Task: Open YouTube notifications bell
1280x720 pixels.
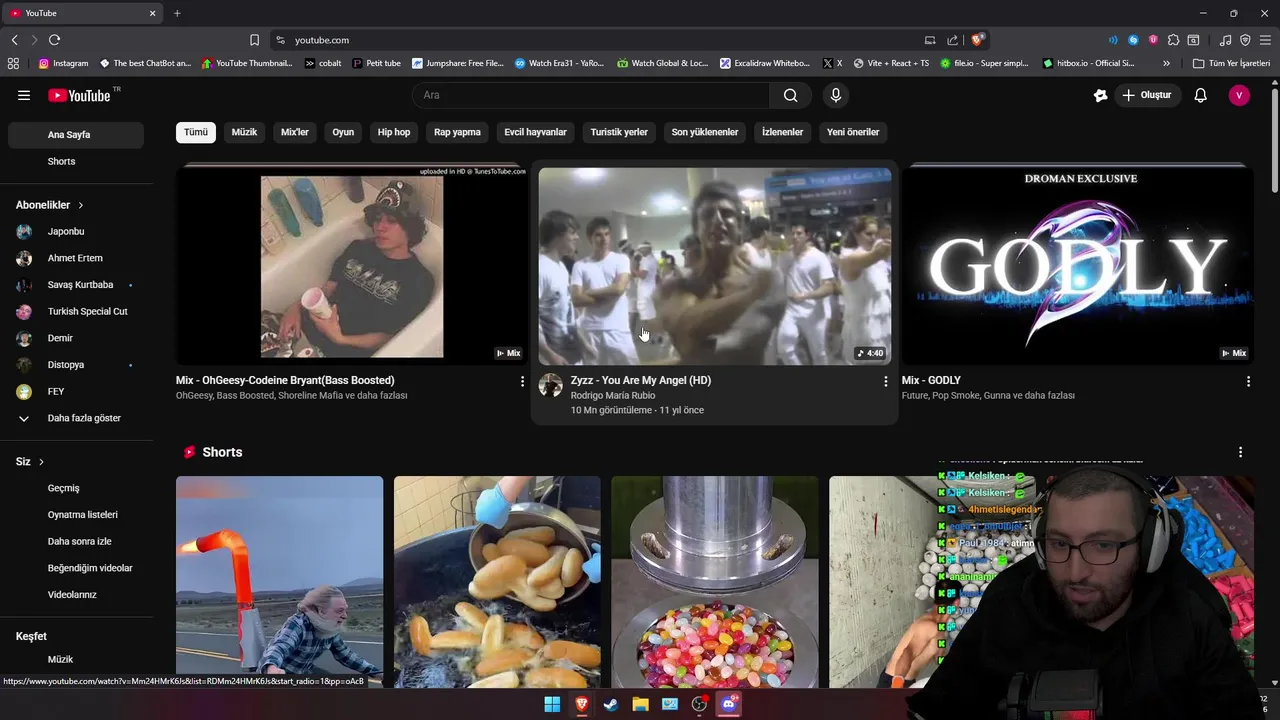Action: coord(1200,95)
